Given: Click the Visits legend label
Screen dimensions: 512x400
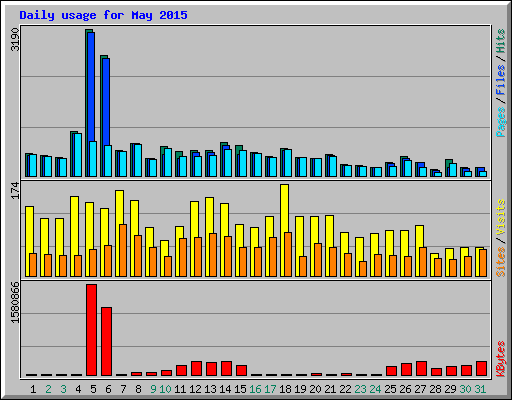Looking at the screenshot, I should click(501, 217).
